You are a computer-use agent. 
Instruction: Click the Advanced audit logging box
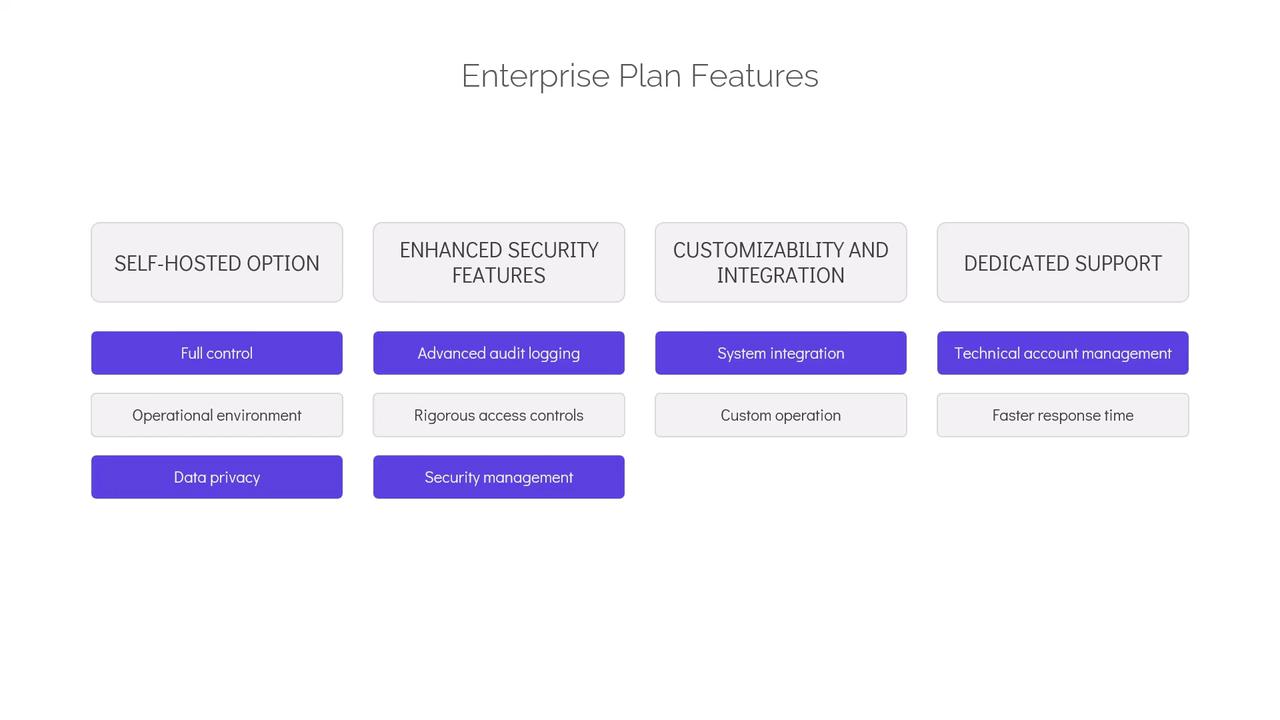tap(499, 353)
